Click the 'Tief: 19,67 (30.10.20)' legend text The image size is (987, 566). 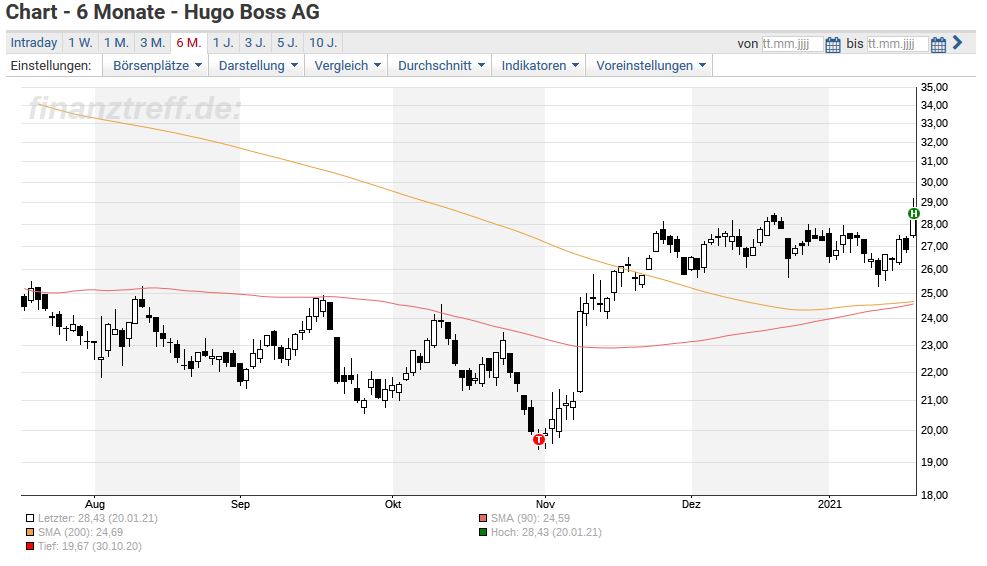click(x=89, y=546)
